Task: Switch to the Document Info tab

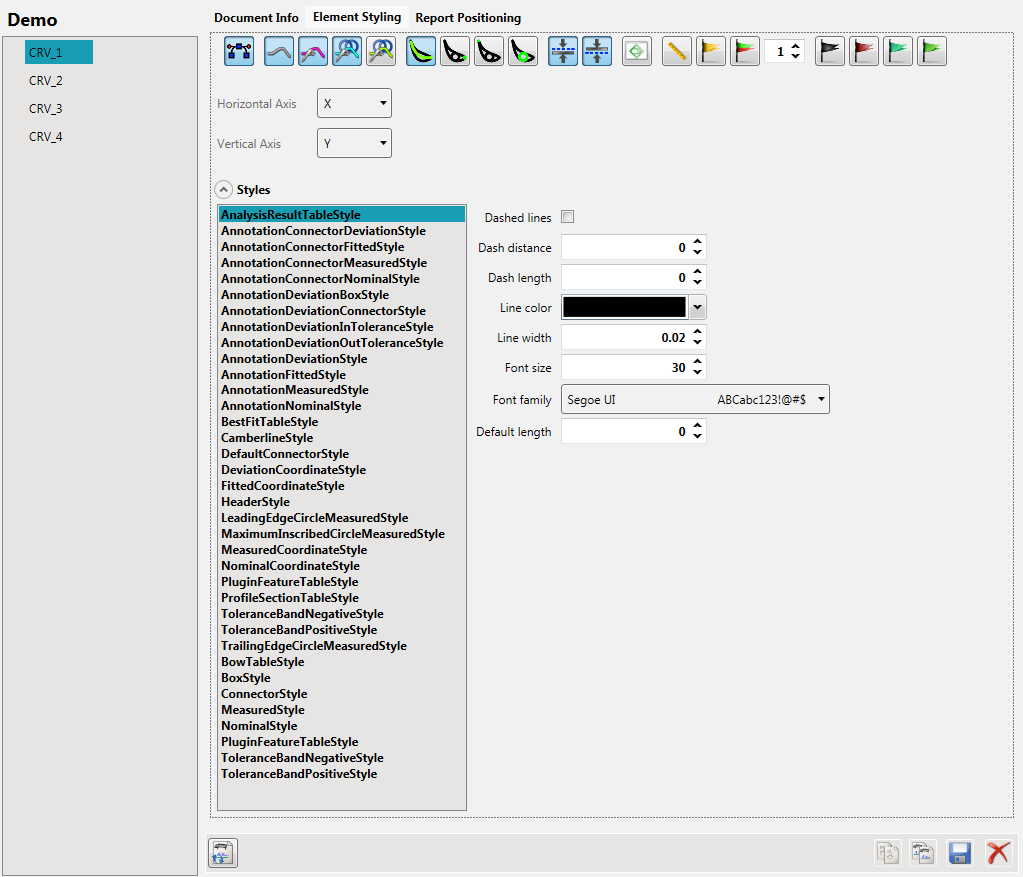Action: tap(256, 18)
